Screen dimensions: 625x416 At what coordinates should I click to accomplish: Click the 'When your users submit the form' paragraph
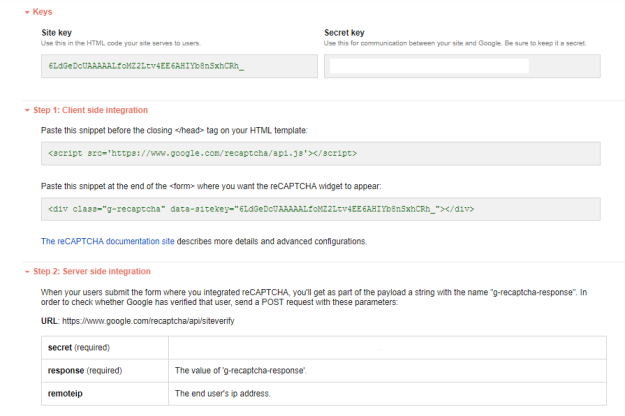click(x=314, y=297)
